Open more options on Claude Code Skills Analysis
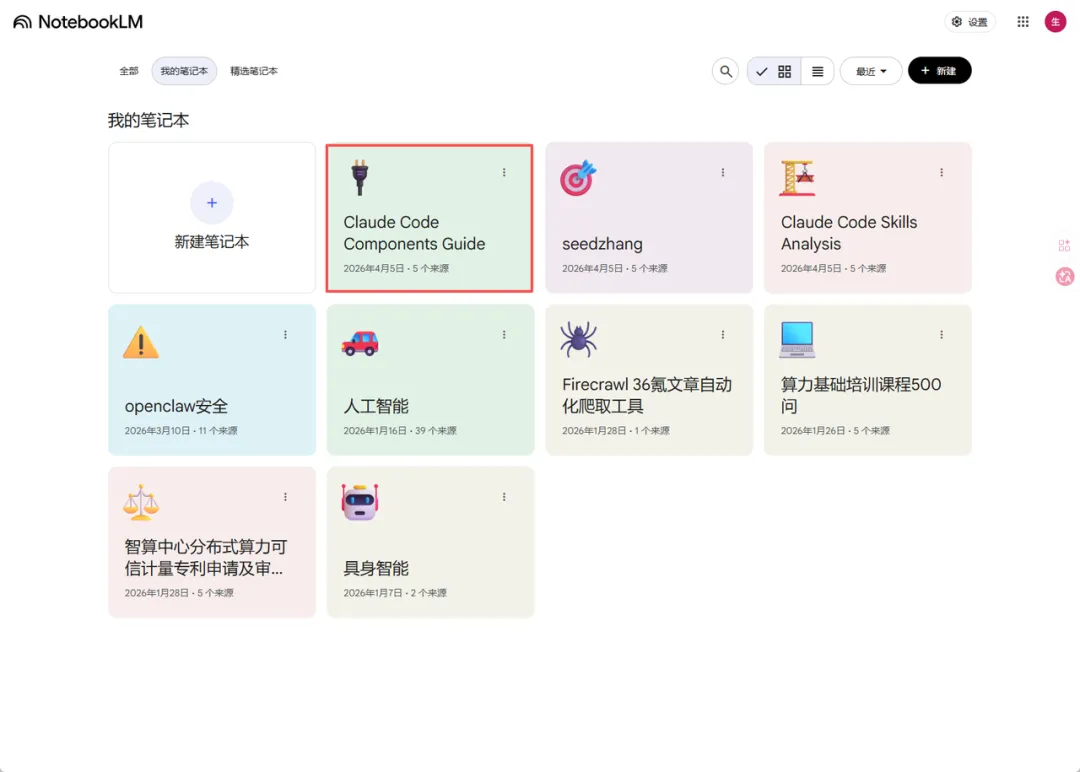 coord(941,173)
